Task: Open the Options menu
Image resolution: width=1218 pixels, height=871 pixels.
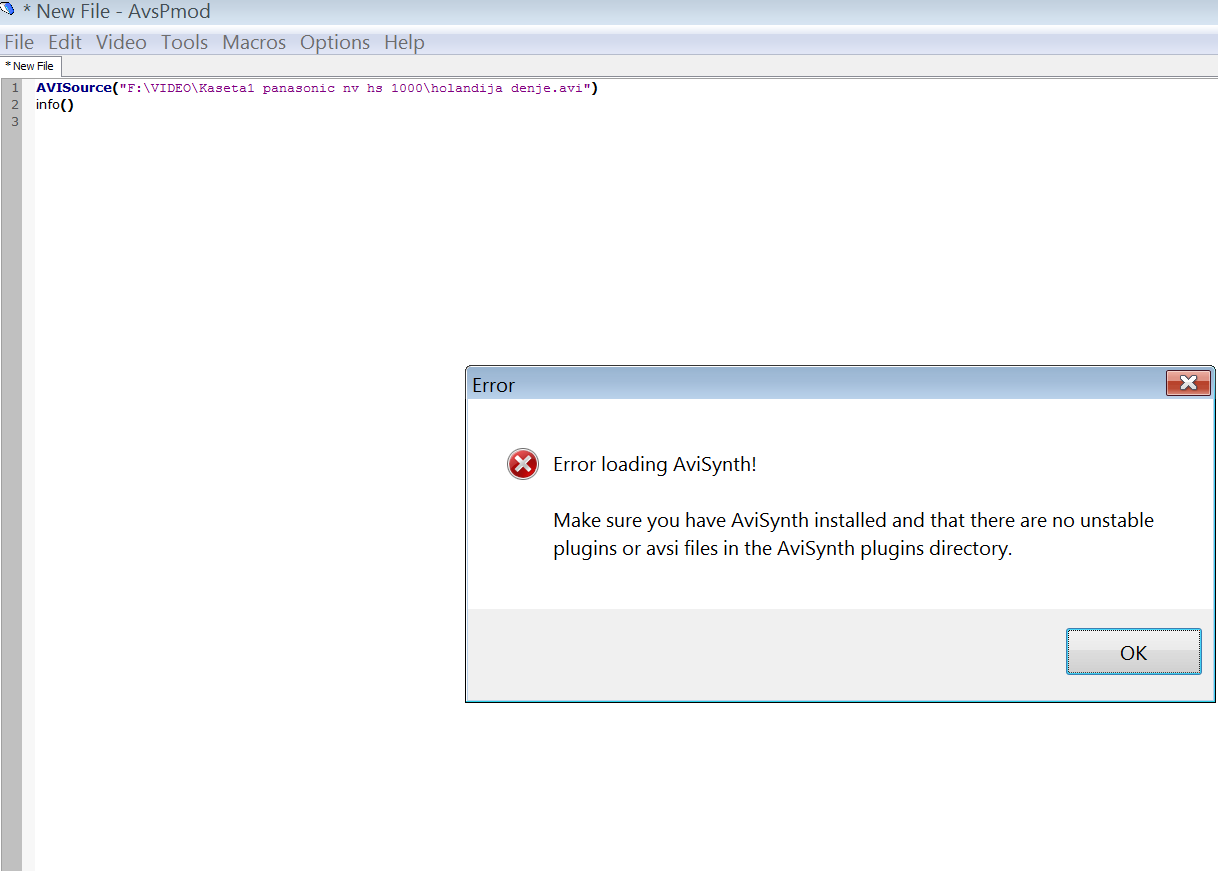Action: click(335, 42)
